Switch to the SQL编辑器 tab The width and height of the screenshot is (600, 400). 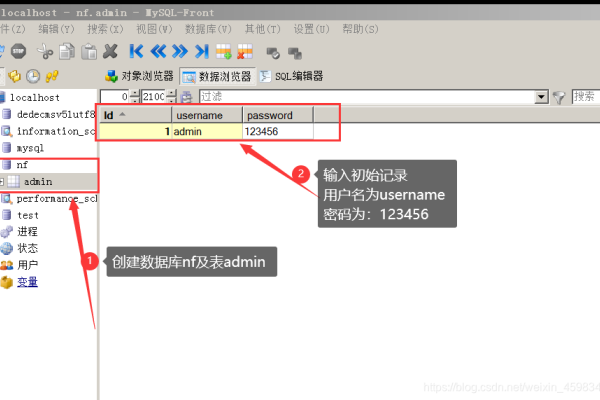point(290,76)
